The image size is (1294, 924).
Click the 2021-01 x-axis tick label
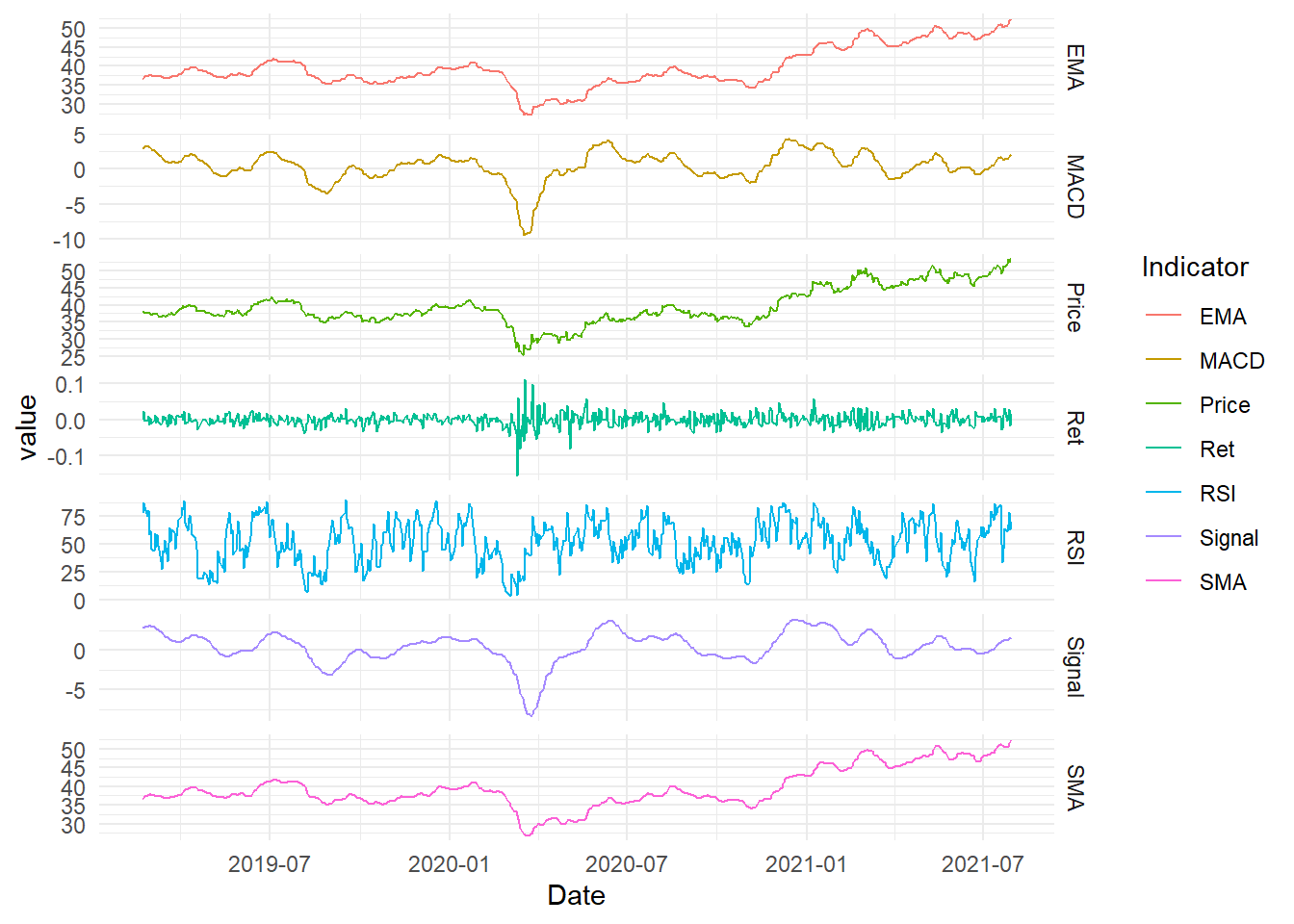[806, 863]
